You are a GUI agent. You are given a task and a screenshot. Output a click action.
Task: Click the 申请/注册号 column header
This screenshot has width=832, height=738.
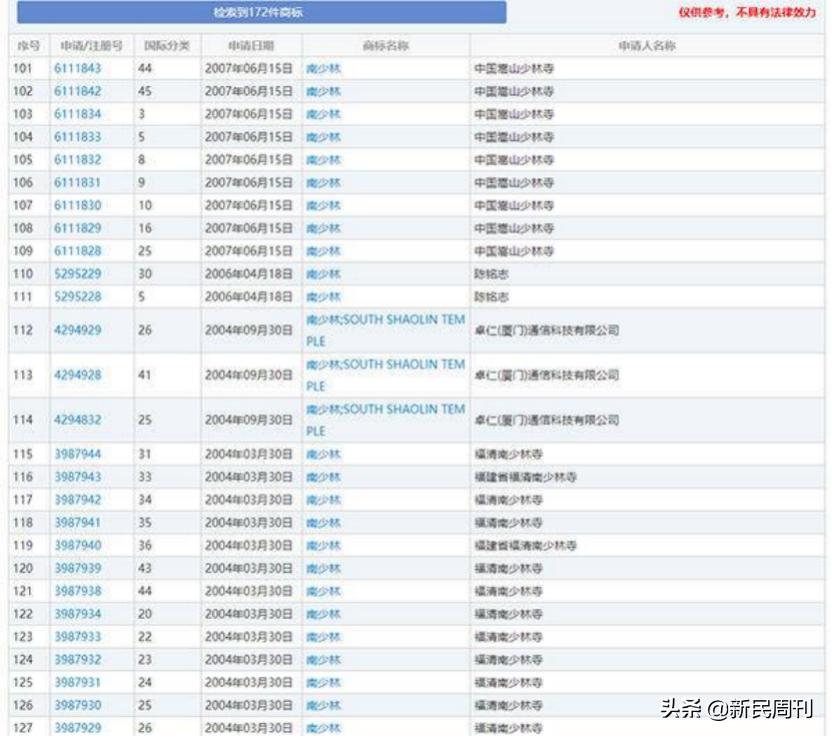point(91,46)
